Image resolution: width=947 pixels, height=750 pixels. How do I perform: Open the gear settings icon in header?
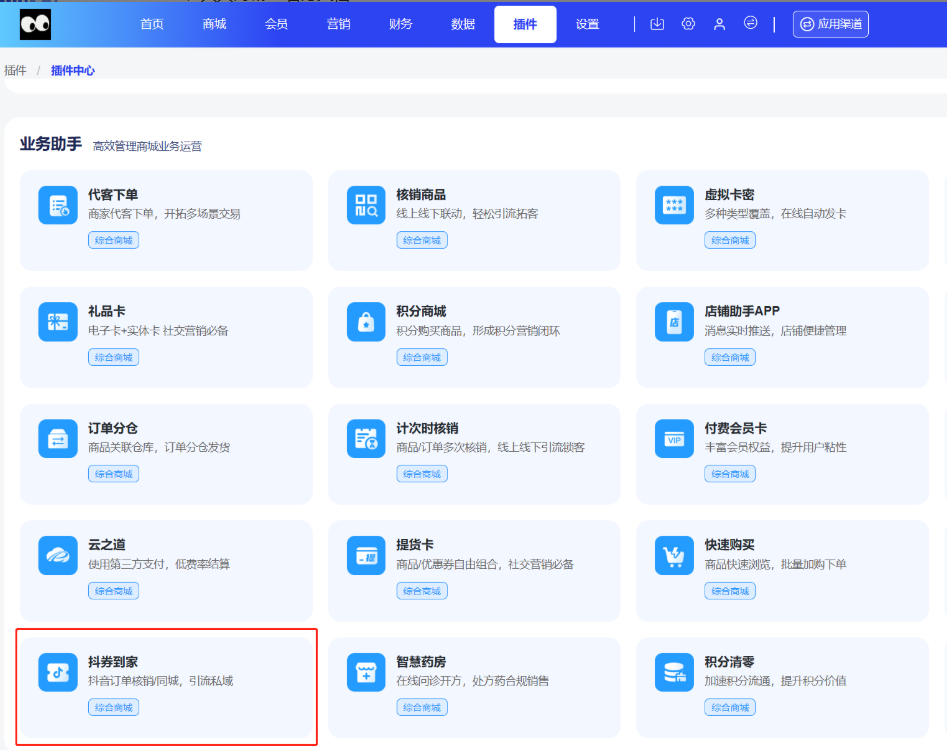tap(688, 24)
